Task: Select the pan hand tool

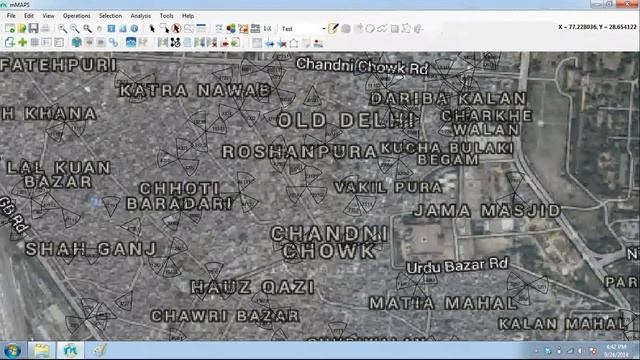Action: coord(99,29)
